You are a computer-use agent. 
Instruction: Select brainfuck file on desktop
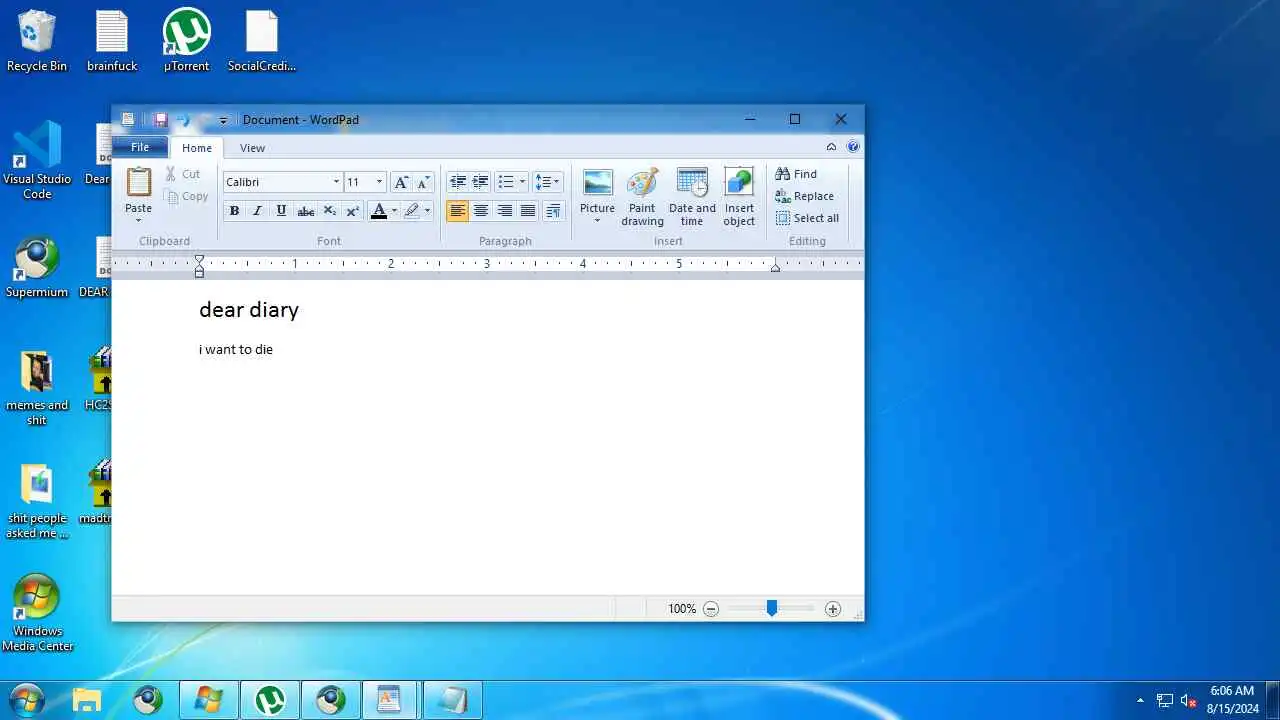click(112, 41)
